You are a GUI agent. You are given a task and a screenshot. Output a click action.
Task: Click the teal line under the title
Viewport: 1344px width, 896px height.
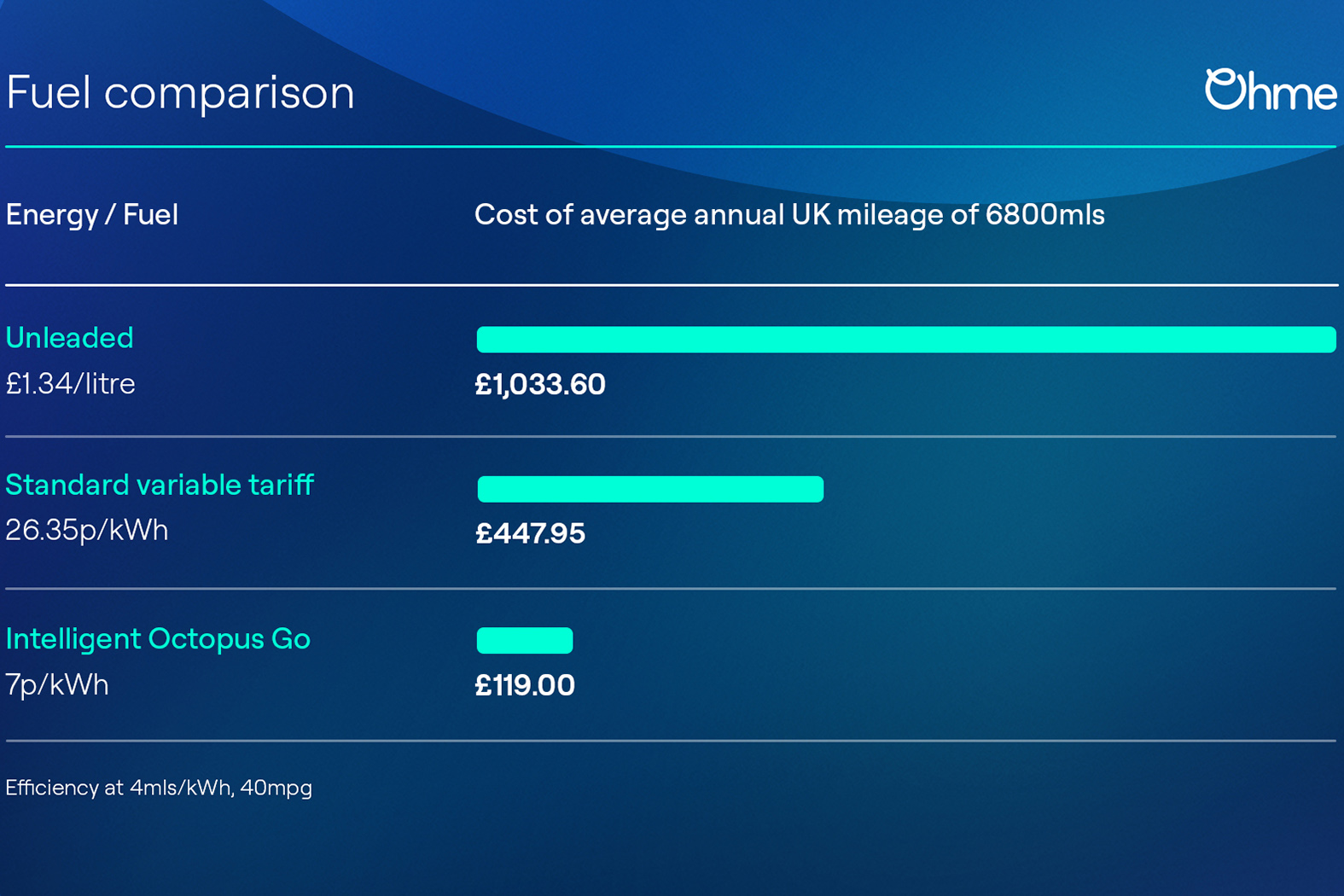pos(671,147)
